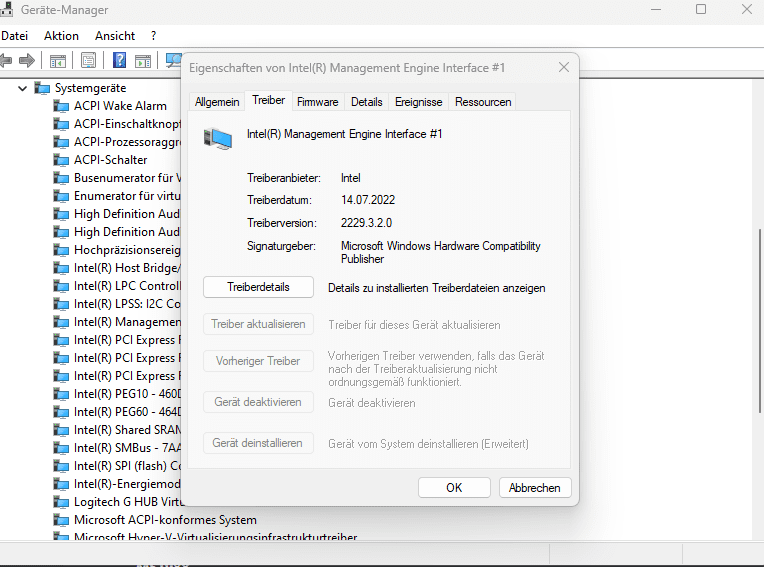Select Intel(R) Host Bridge entry
Image resolution: width=764 pixels, height=567 pixels.
tap(127, 268)
